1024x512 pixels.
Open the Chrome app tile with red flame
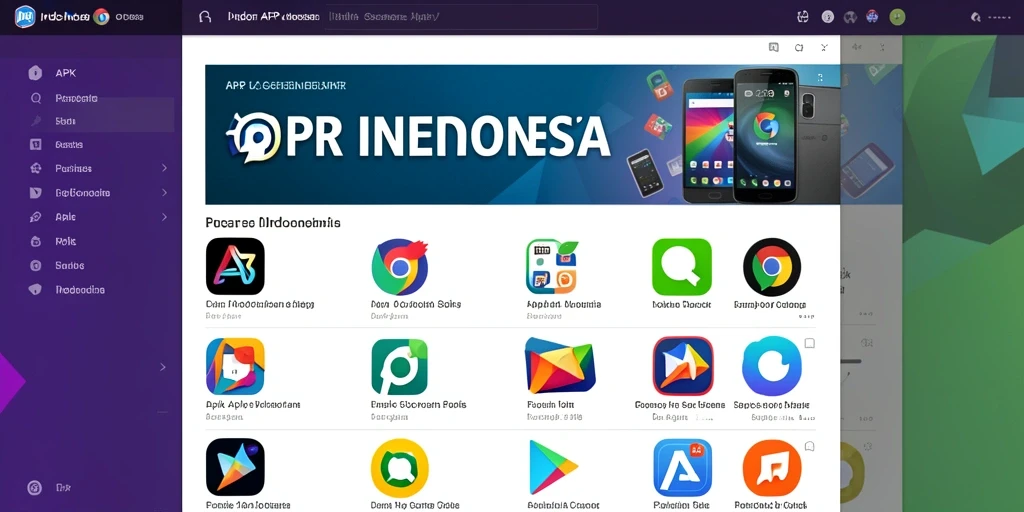coord(400,266)
